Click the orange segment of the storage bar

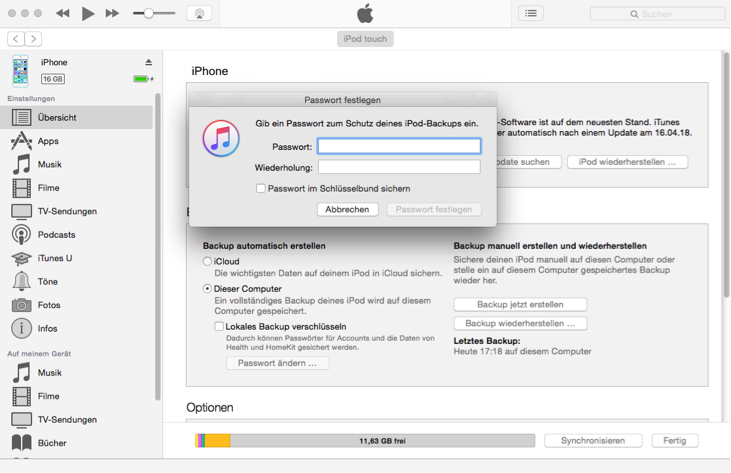click(x=218, y=441)
